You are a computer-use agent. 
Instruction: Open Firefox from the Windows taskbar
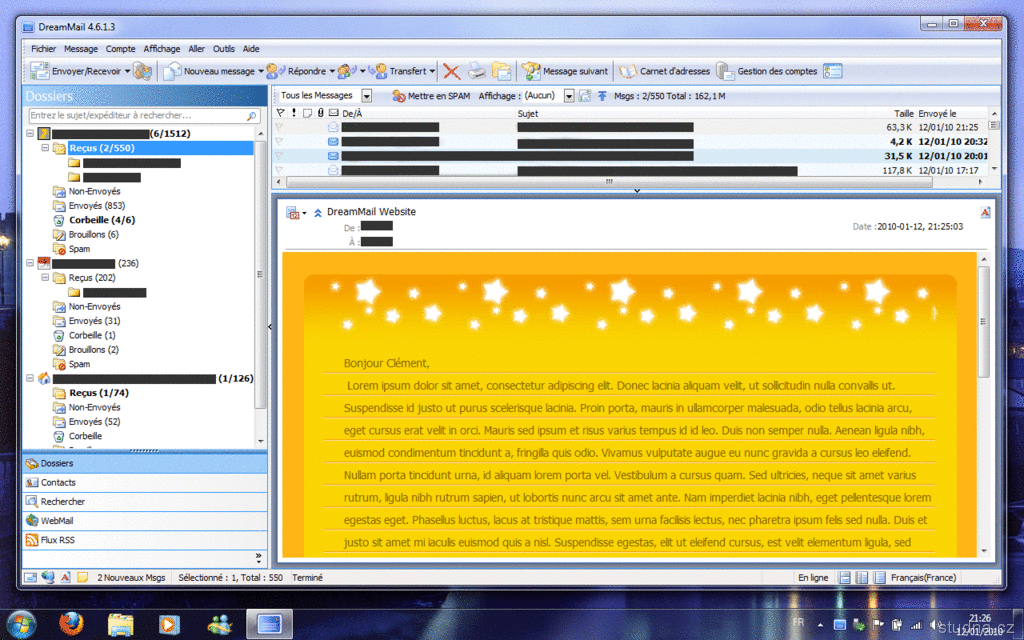pos(71,624)
